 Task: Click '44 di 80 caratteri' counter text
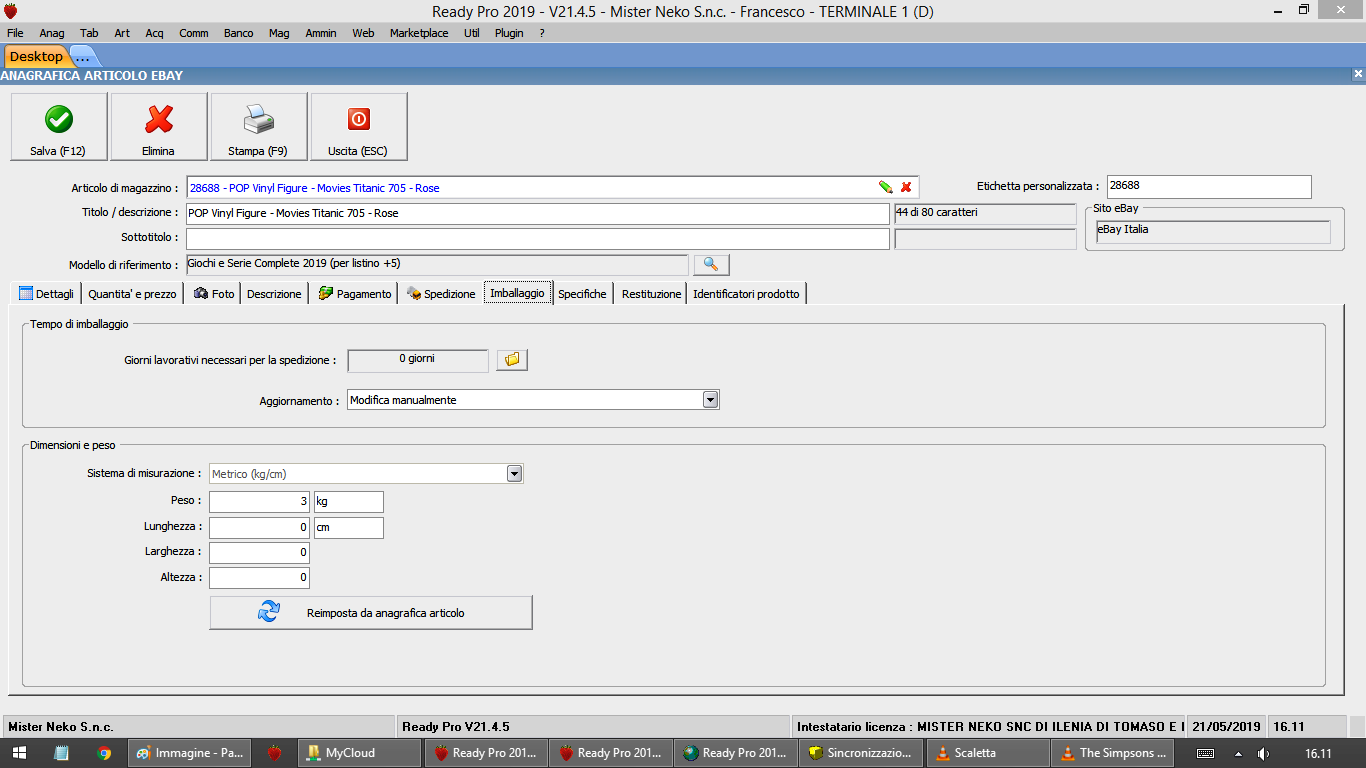938,212
